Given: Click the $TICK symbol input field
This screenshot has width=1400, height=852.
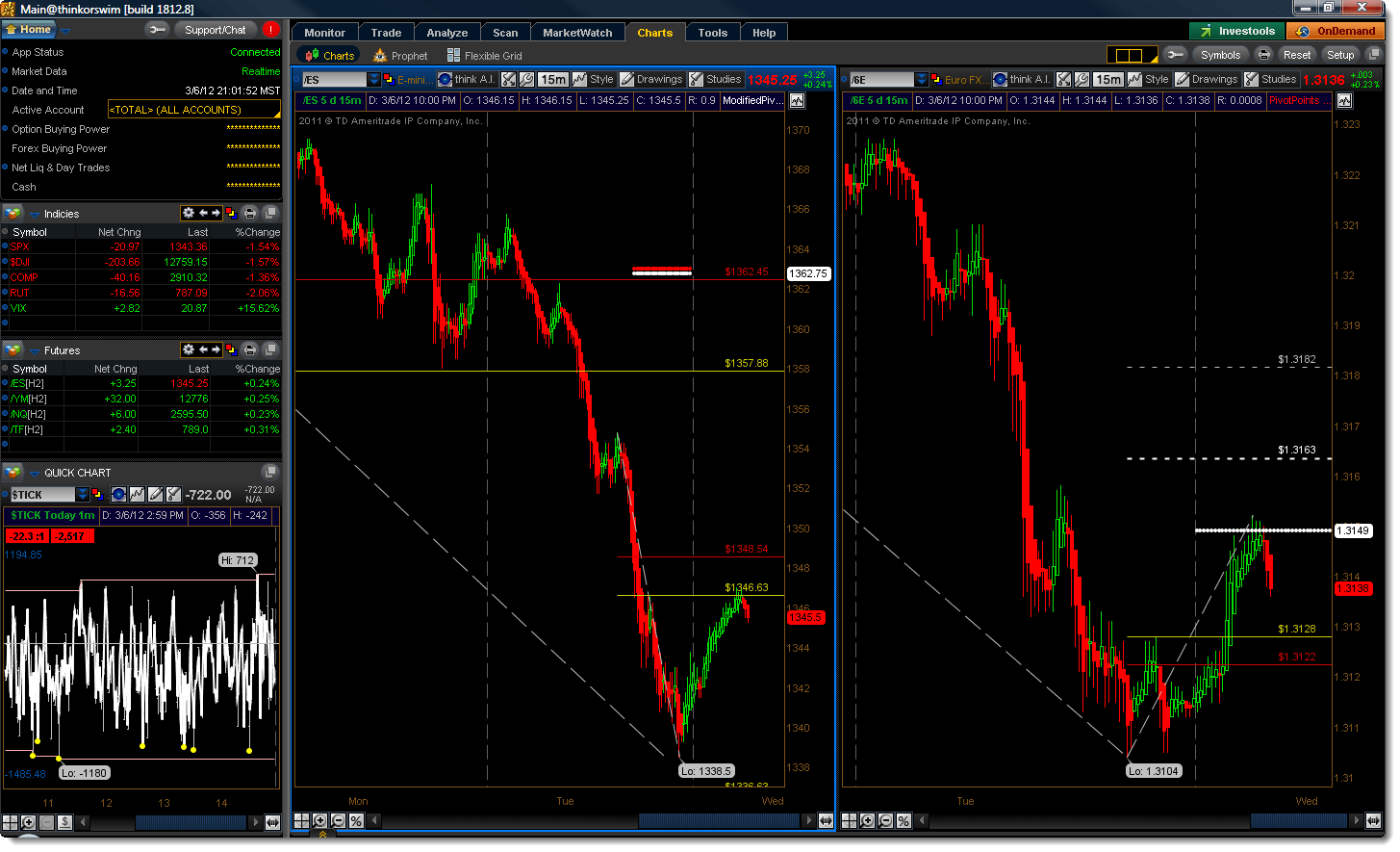Looking at the screenshot, I should coord(42,494).
